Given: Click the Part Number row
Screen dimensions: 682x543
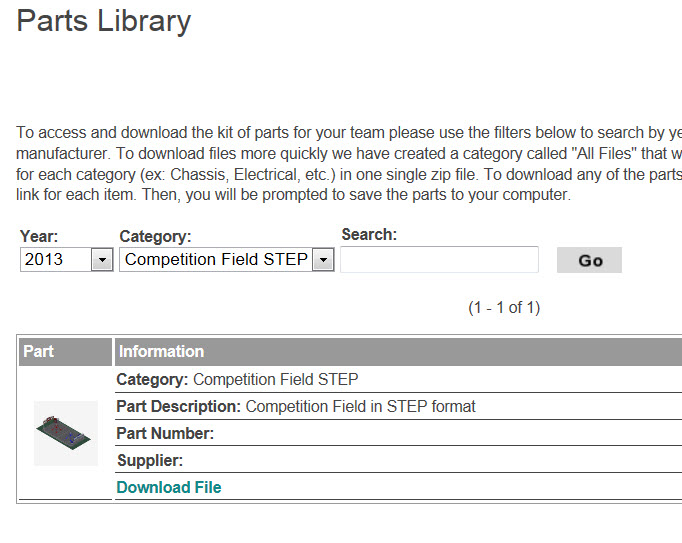Looking at the screenshot, I should tap(398, 433).
